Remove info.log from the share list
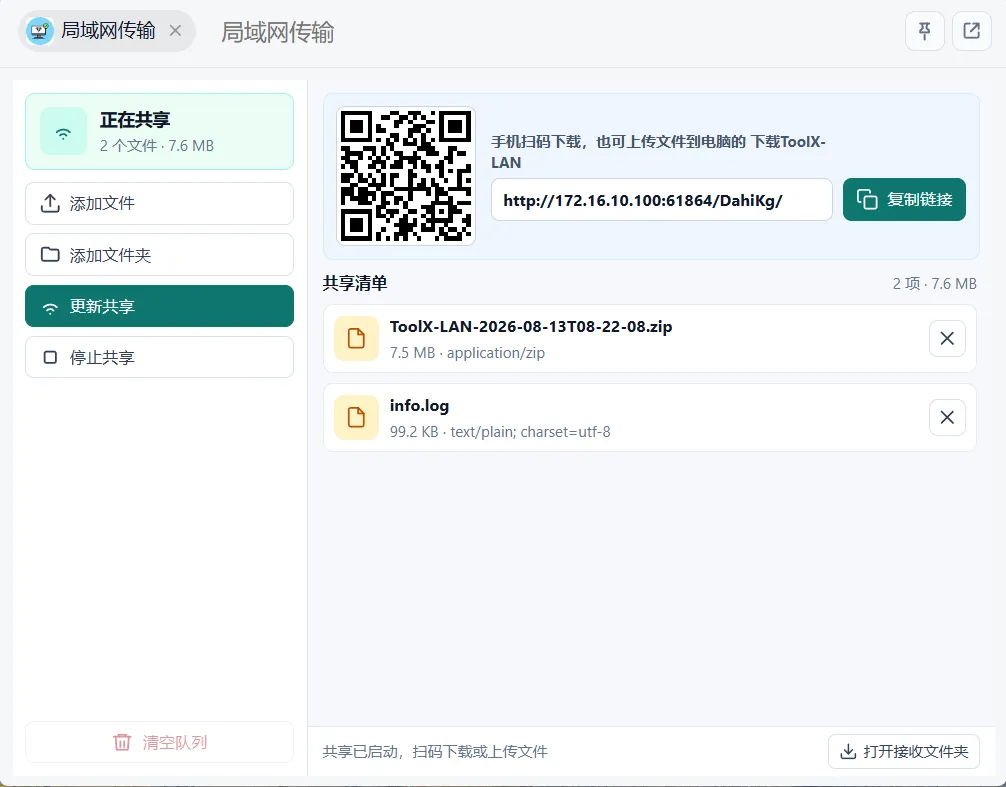1006x787 pixels. pos(947,418)
